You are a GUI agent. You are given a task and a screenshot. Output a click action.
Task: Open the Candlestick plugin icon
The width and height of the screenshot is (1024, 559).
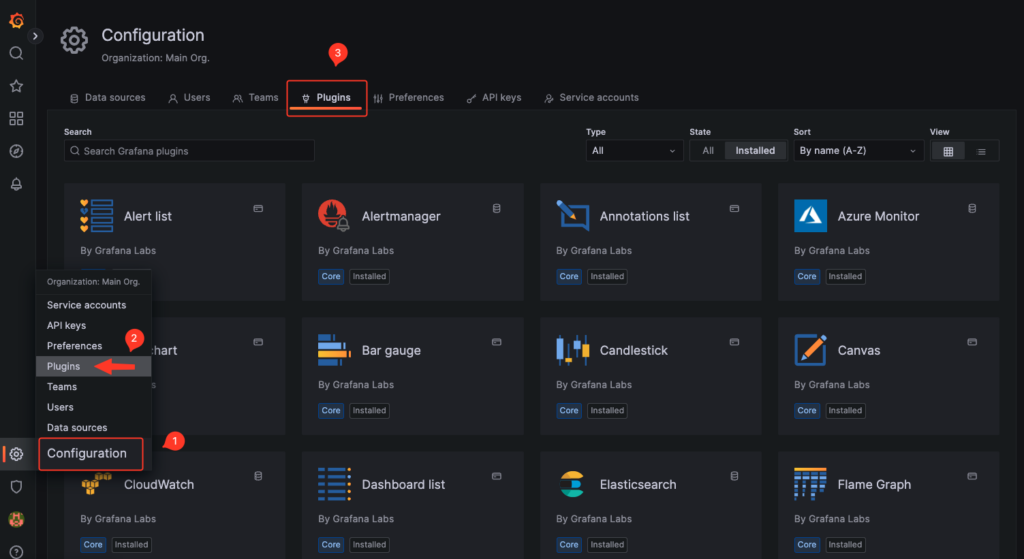(573, 350)
